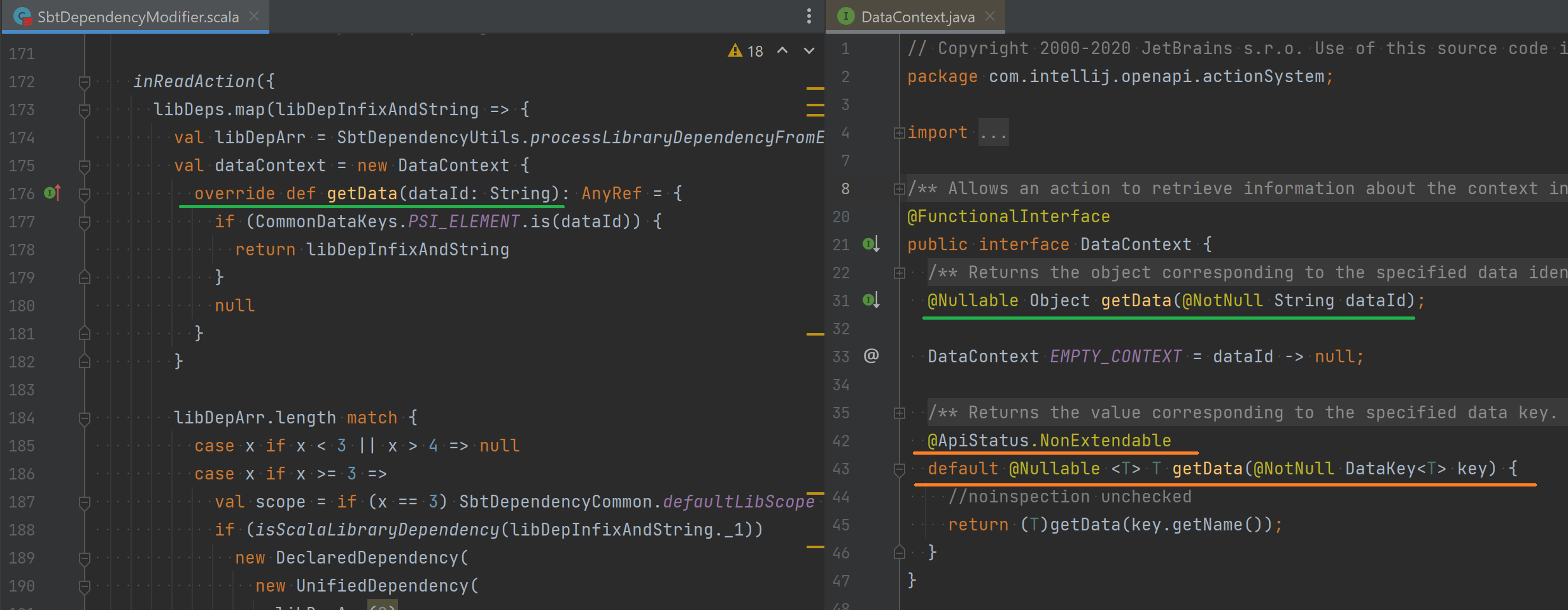
Task: Collapse fold marker at line 187 val scope
Action: (84, 502)
